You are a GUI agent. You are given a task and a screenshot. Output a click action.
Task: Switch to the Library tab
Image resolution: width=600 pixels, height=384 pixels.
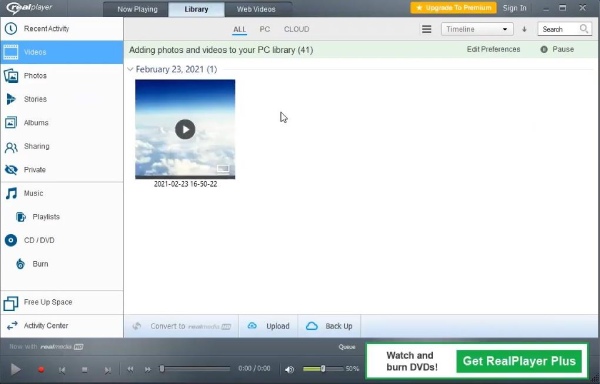[x=196, y=9]
